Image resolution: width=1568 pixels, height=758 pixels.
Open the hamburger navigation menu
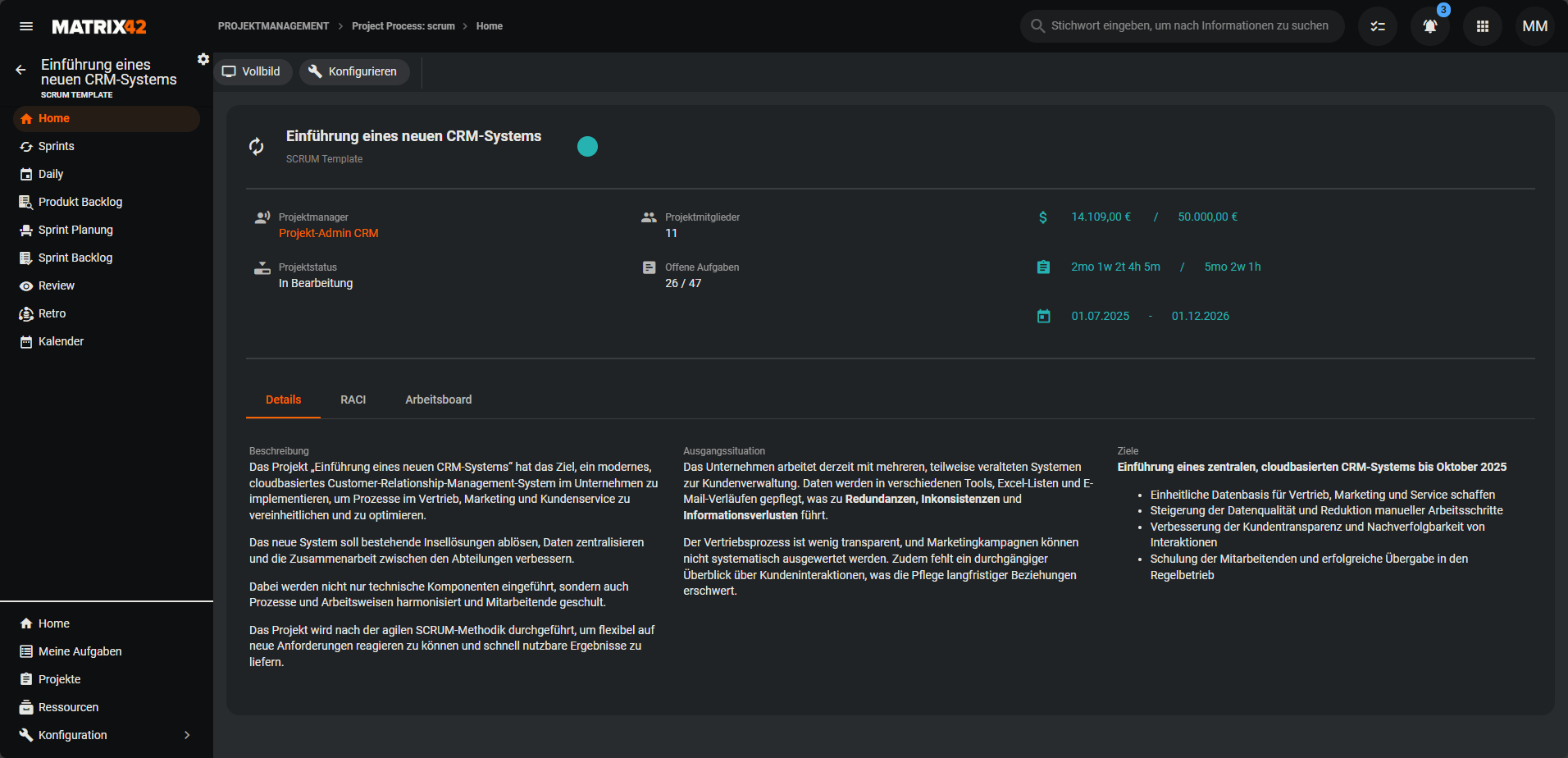tap(26, 26)
